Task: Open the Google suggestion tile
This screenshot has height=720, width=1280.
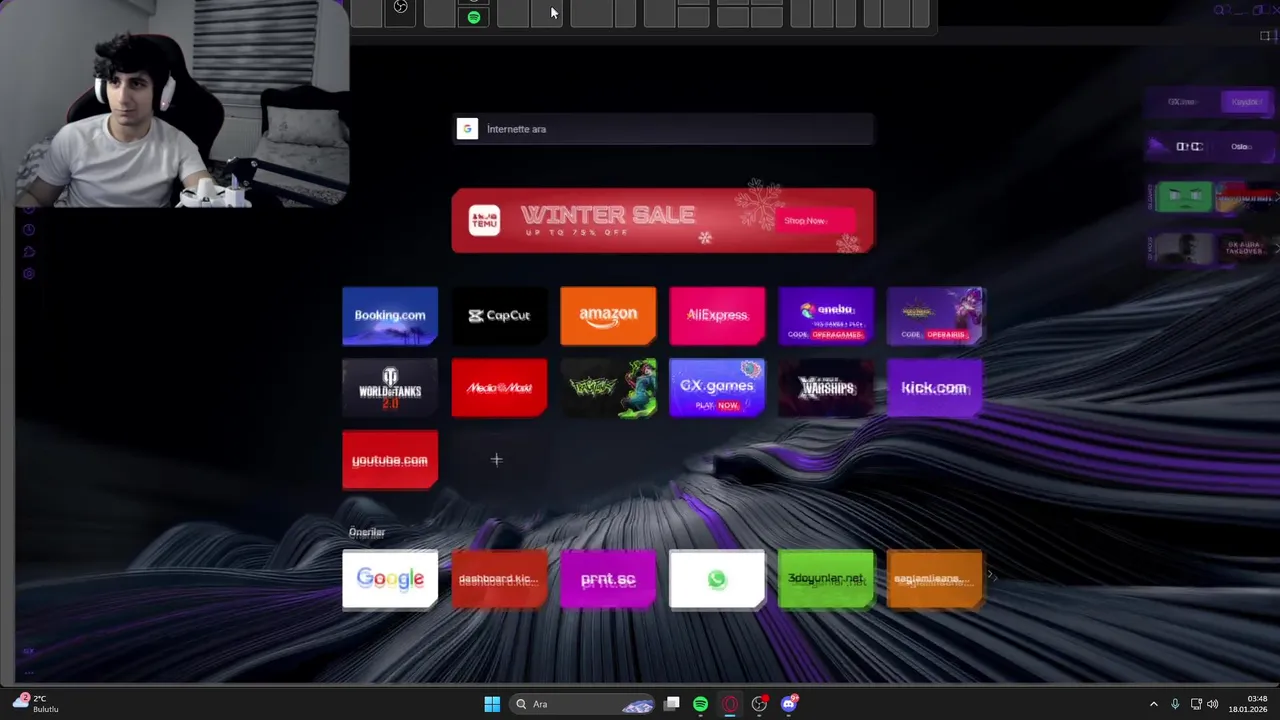Action: (390, 579)
